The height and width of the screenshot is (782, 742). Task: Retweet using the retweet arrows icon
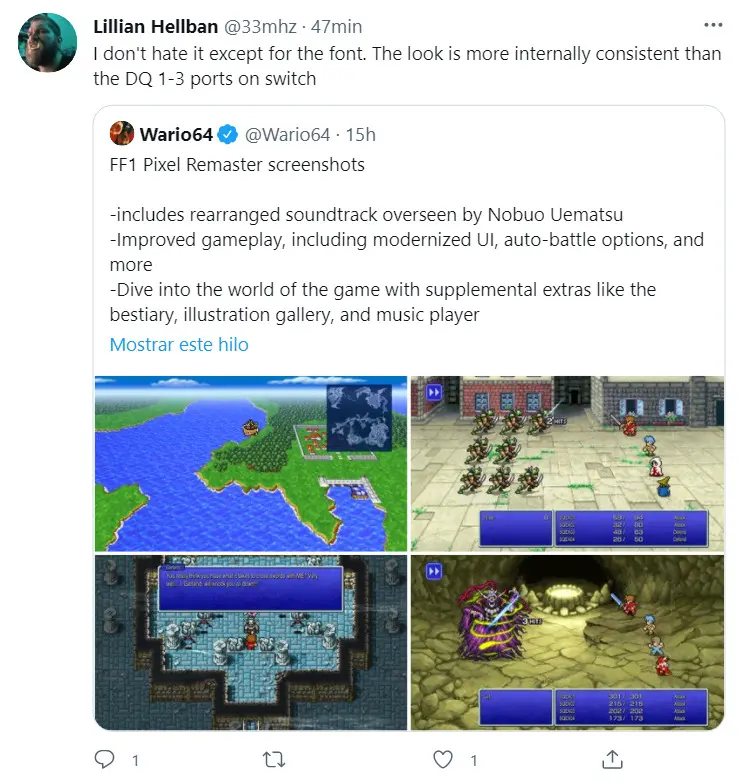pyautogui.click(x=274, y=760)
